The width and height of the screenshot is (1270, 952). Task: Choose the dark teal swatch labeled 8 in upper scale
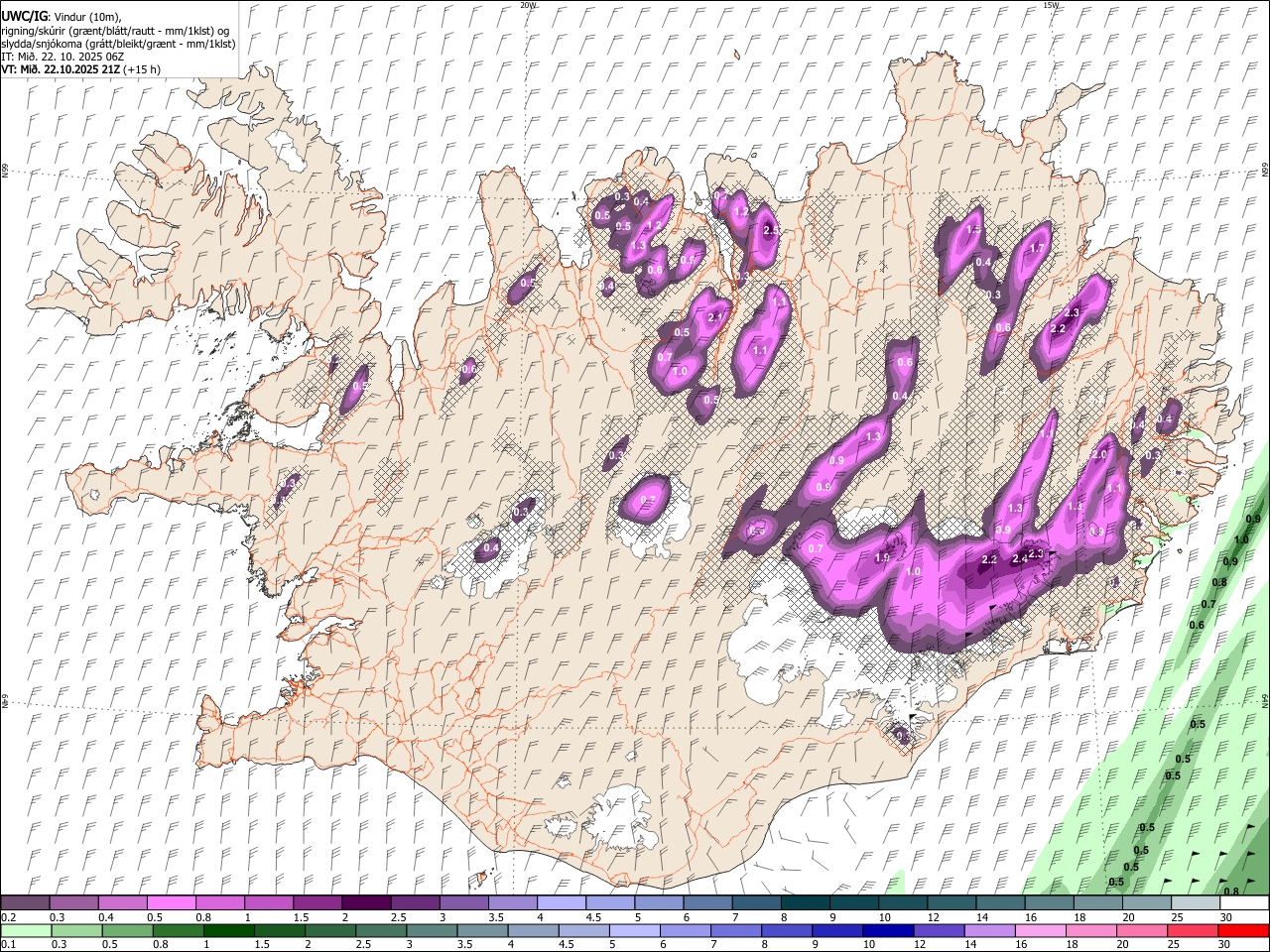(805, 903)
